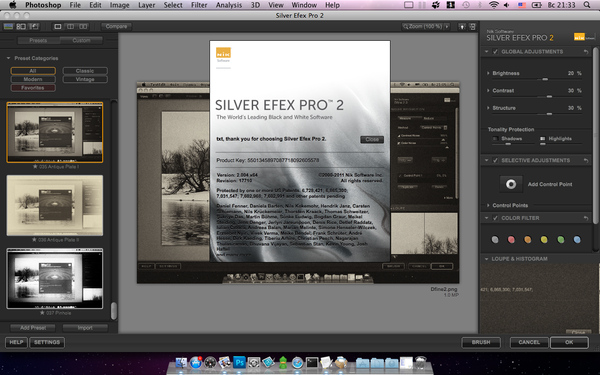Expand the Control Points list
This screenshot has width=600, height=375.
488,205
